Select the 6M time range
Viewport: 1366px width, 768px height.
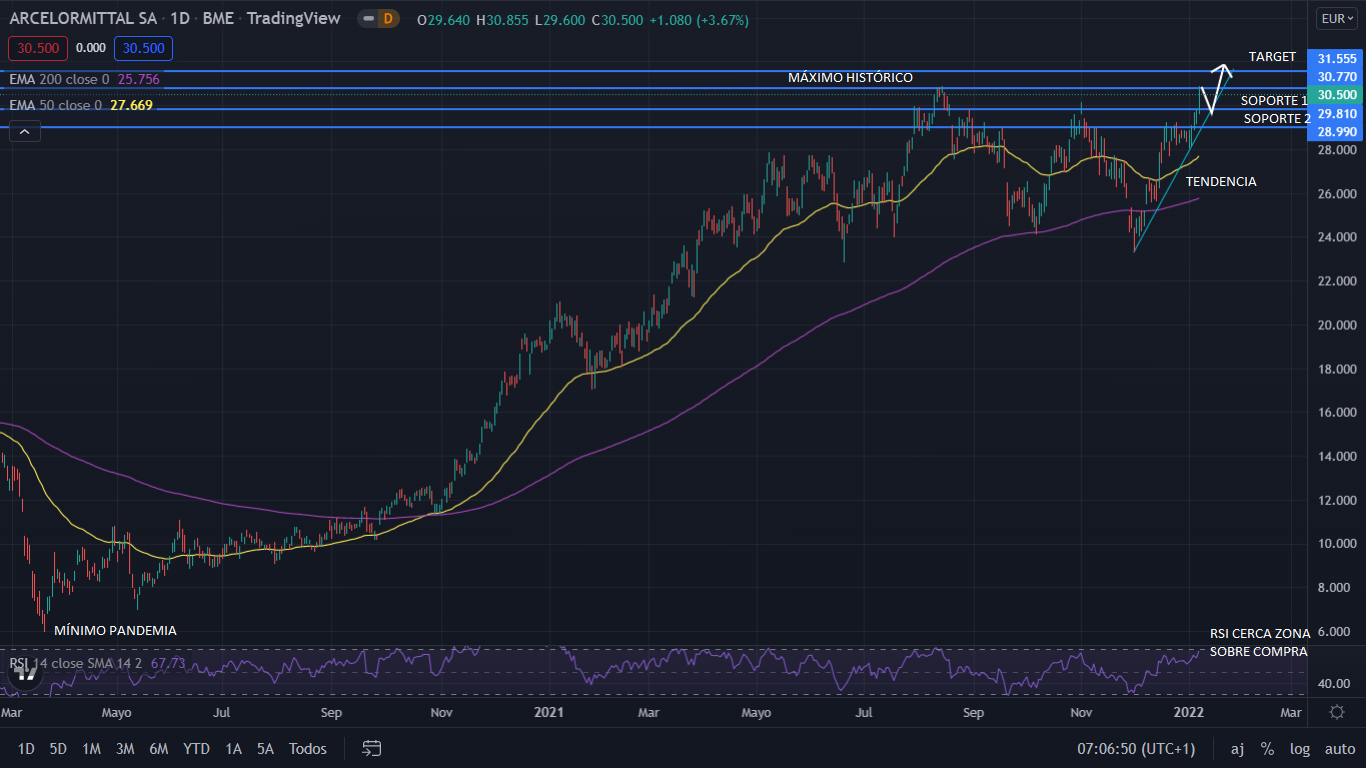(x=158, y=748)
